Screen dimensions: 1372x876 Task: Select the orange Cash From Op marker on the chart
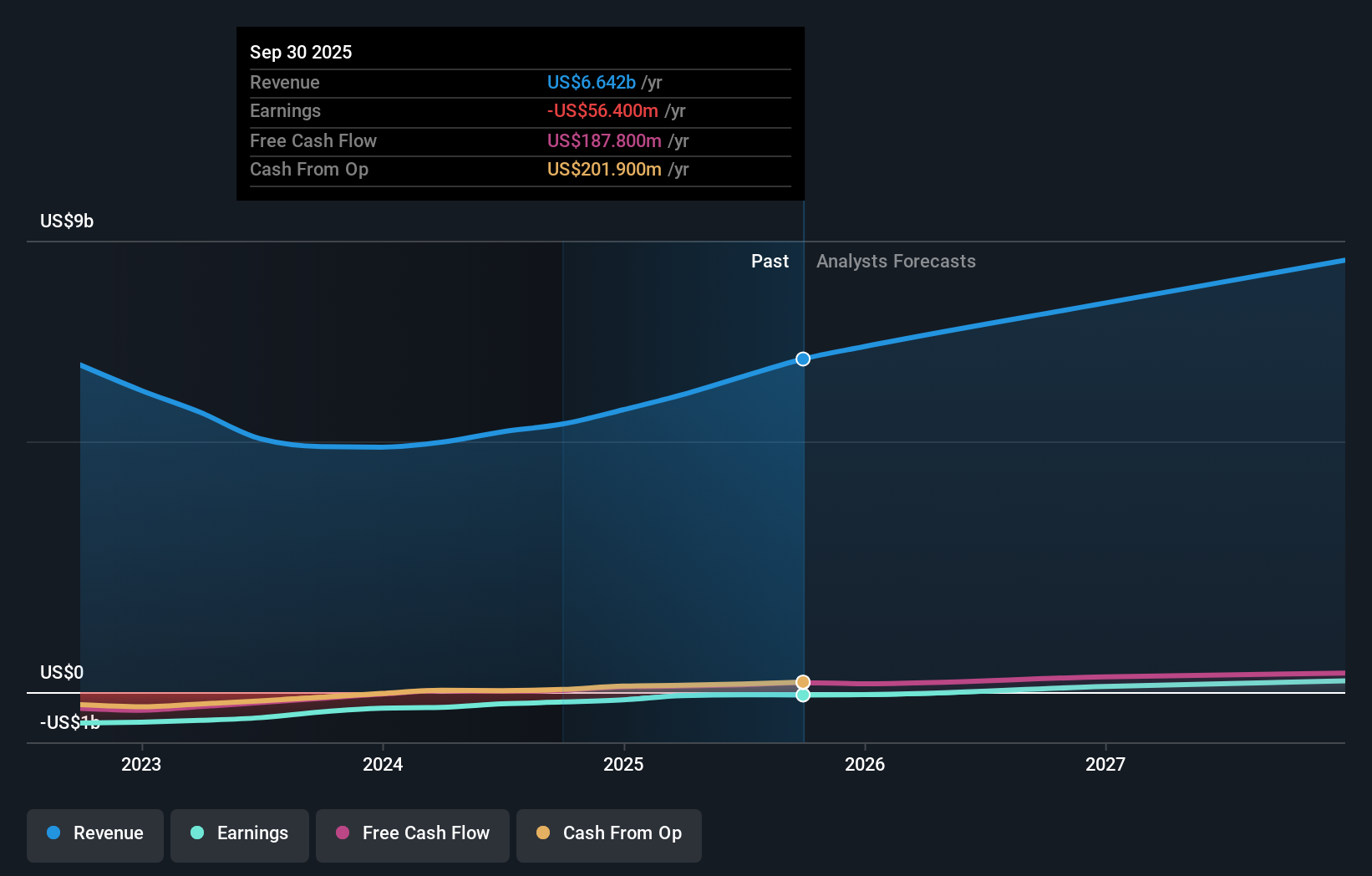click(803, 680)
